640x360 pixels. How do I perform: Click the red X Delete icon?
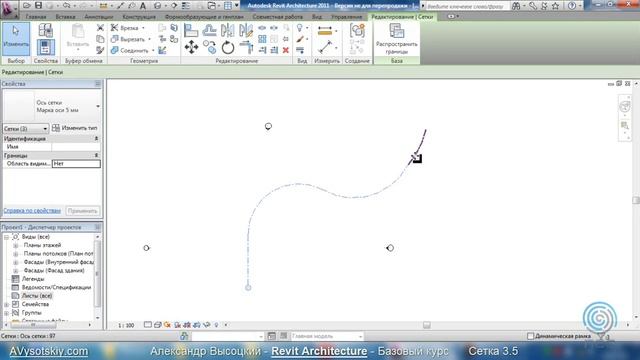[286, 50]
